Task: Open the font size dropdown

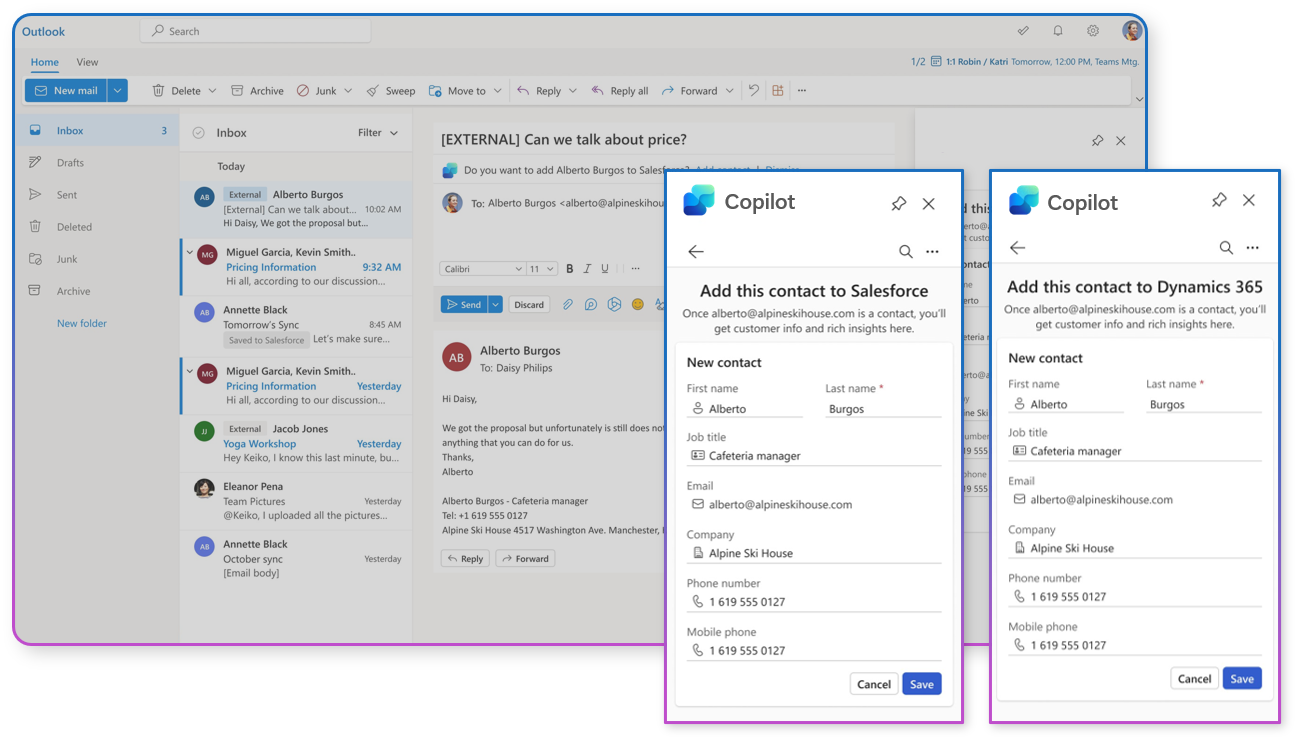Action: click(541, 268)
